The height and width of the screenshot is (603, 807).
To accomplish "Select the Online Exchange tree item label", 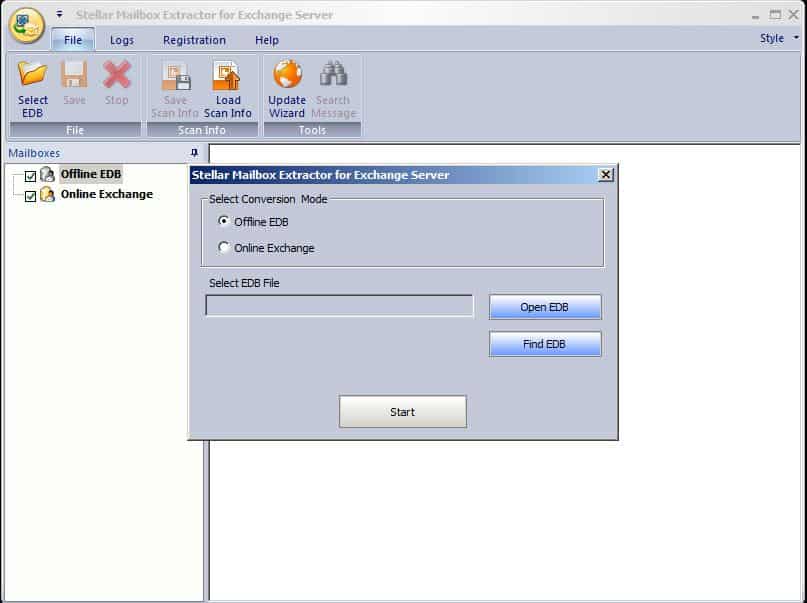I will click(107, 194).
